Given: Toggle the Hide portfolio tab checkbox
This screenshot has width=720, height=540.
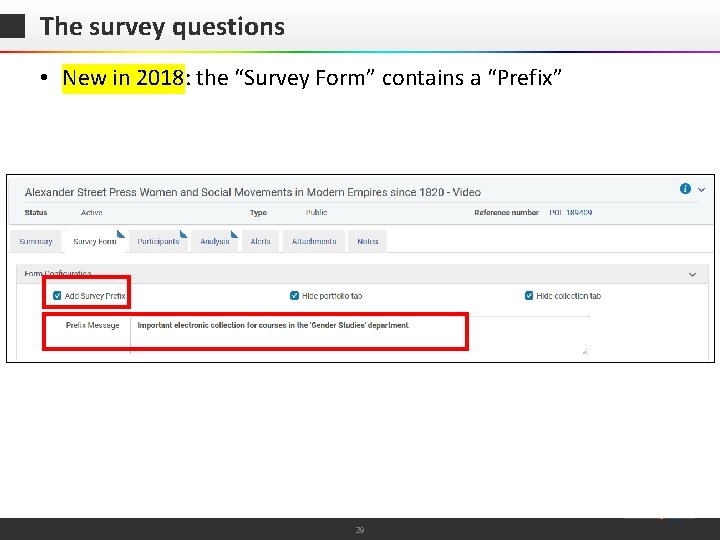Looking at the screenshot, I should click(x=294, y=296).
